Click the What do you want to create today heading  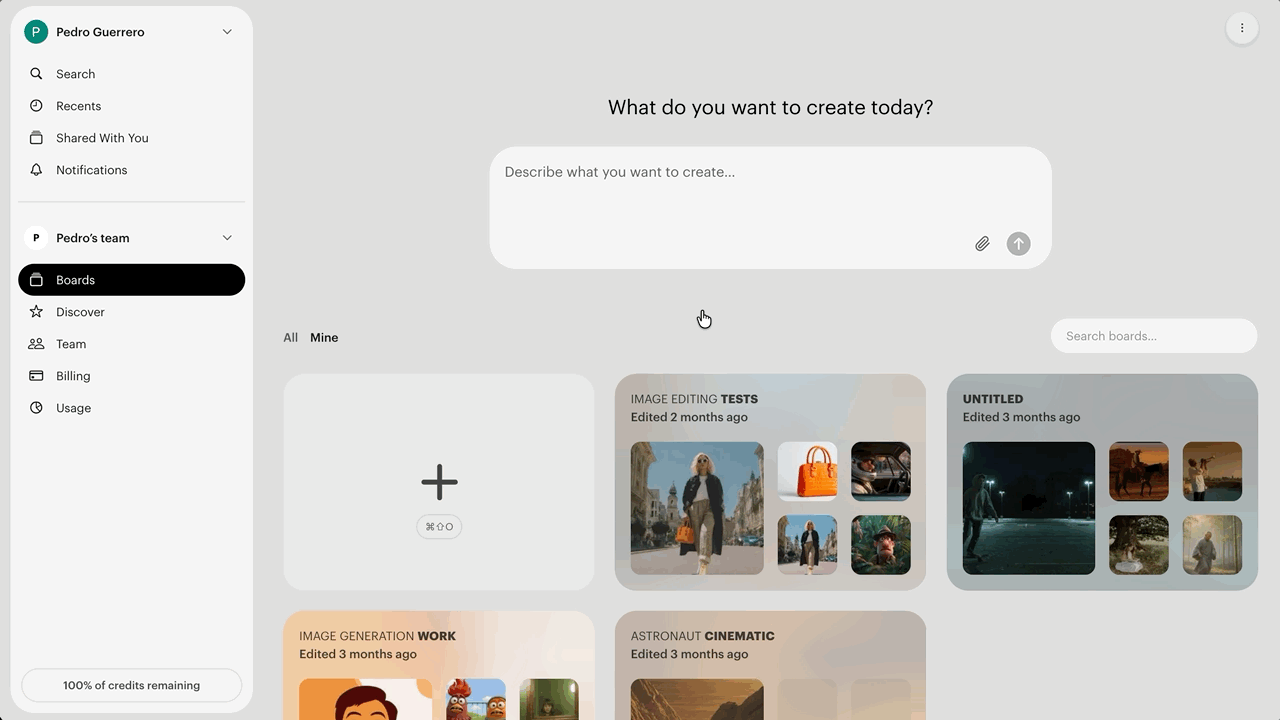point(770,108)
